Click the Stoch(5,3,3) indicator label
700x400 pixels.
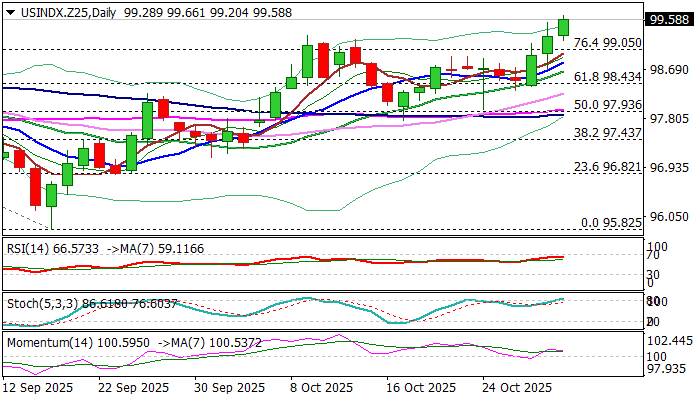pos(43,304)
